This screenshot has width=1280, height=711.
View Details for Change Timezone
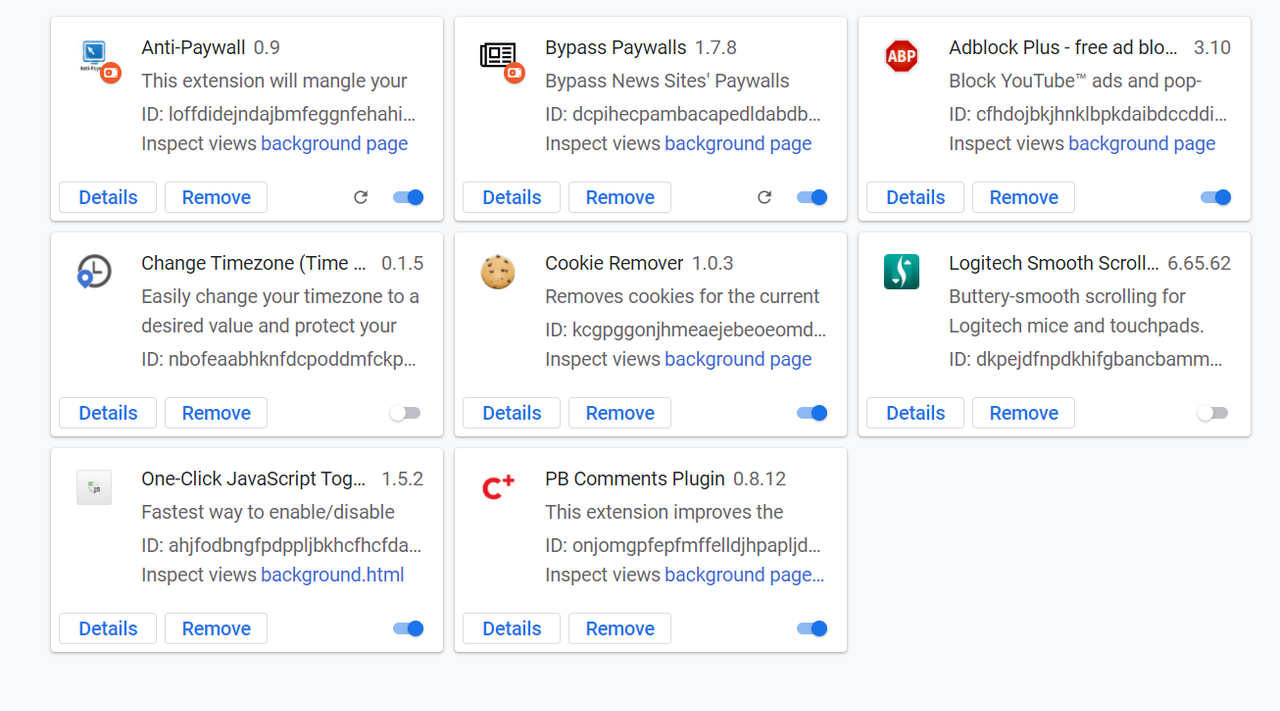coord(108,413)
